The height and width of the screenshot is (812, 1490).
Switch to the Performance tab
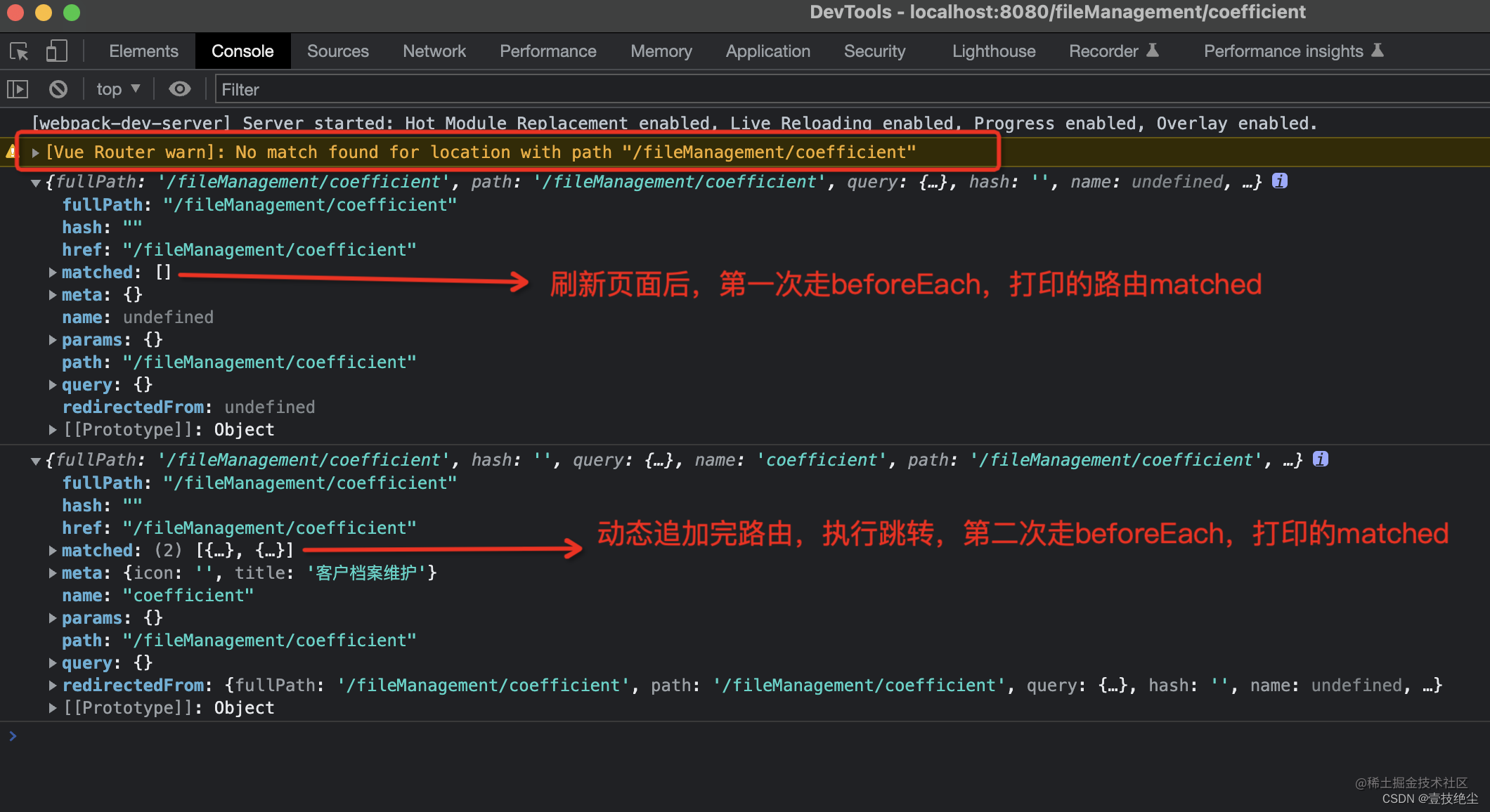point(548,51)
